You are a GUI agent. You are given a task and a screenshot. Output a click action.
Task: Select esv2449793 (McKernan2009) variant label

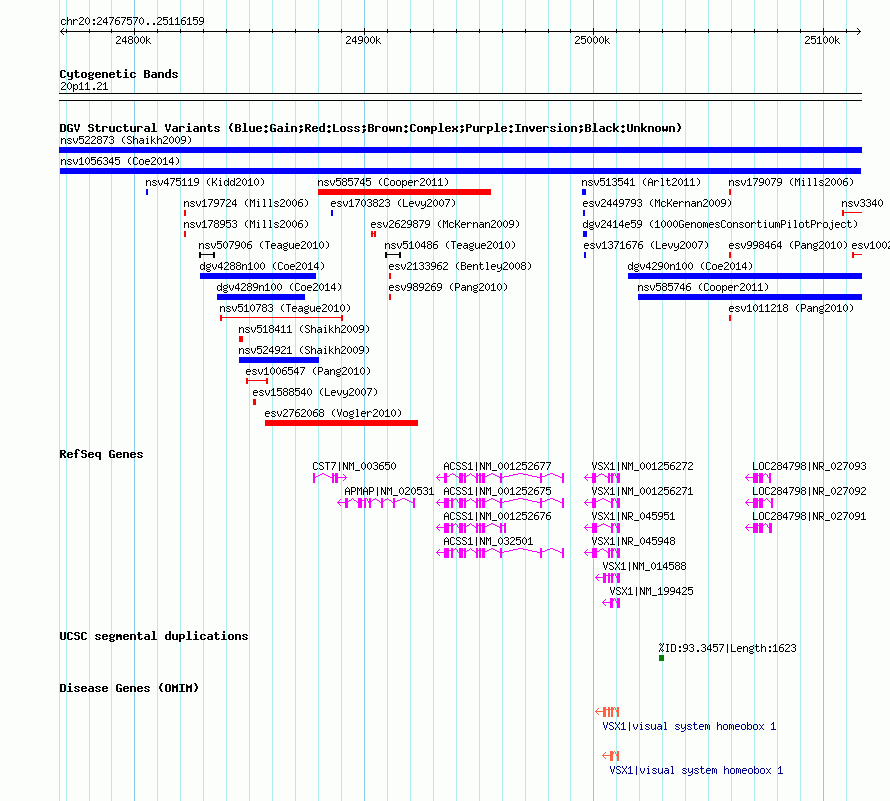tap(657, 203)
